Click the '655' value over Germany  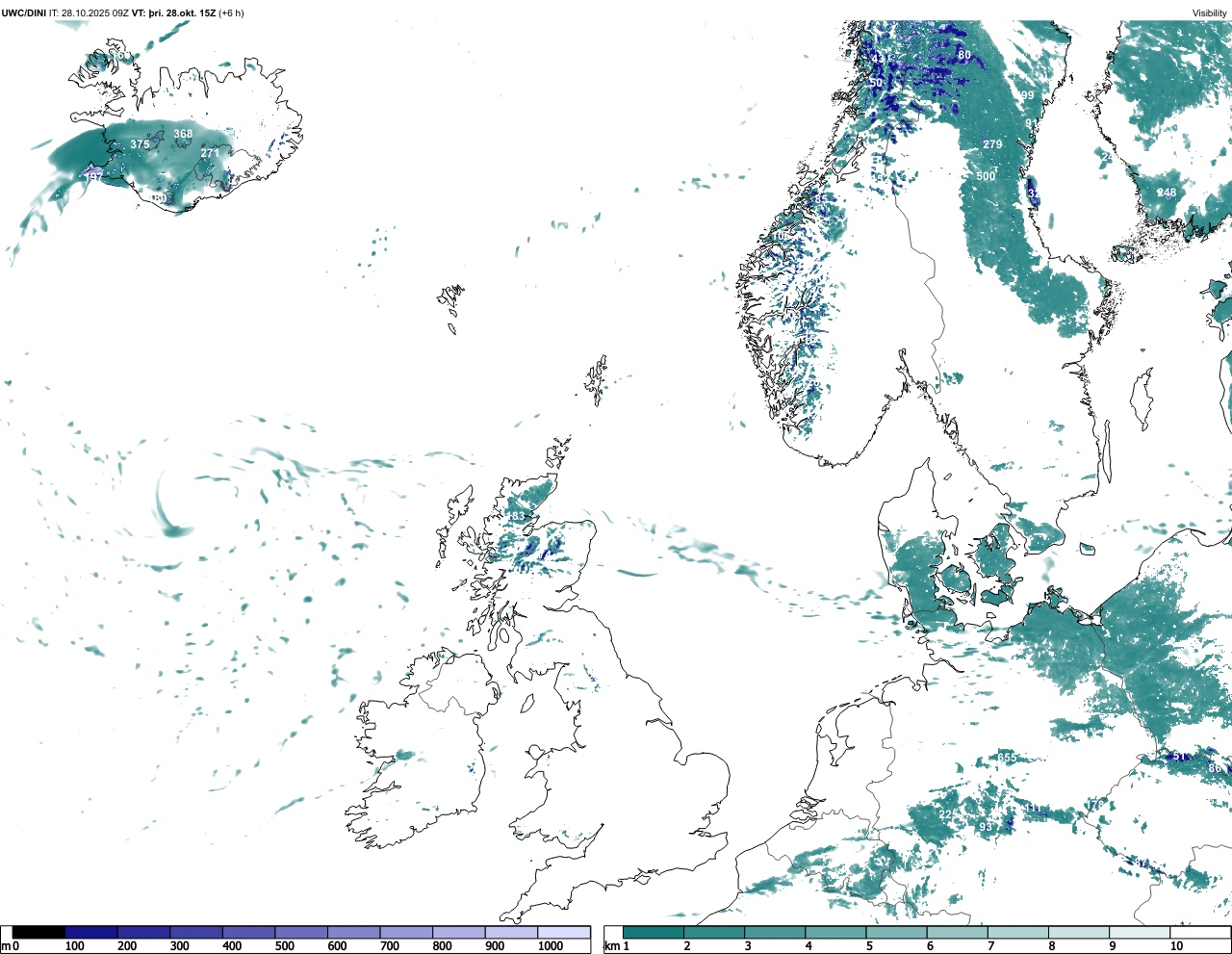point(1007,758)
